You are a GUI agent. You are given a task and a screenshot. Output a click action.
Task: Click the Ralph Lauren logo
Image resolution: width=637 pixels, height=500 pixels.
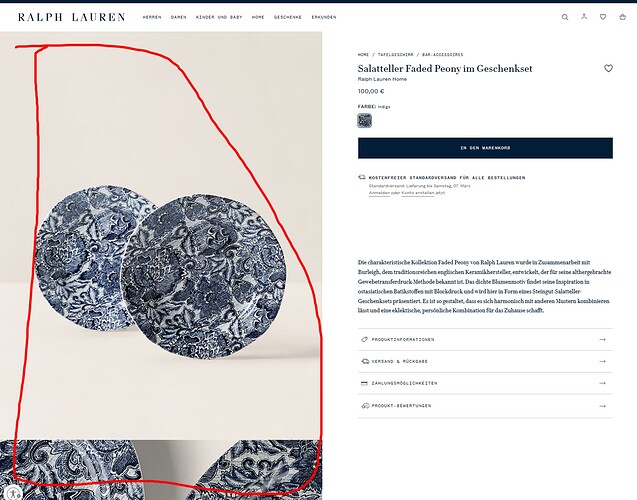point(72,17)
